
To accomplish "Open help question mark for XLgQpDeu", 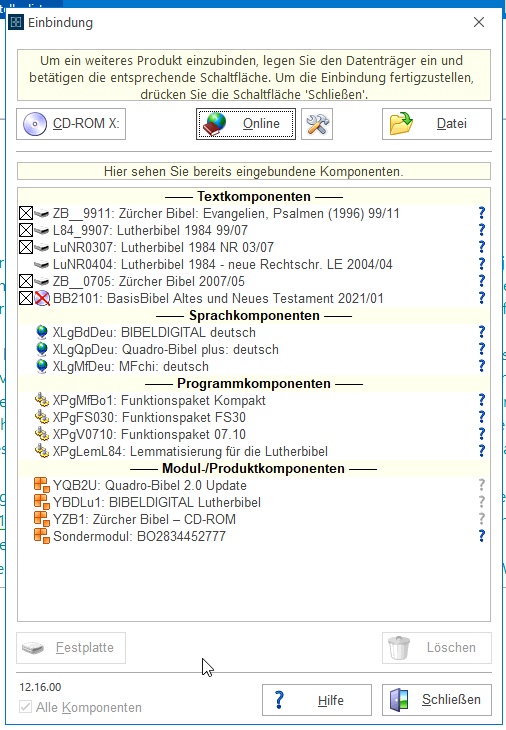I will (x=482, y=349).
